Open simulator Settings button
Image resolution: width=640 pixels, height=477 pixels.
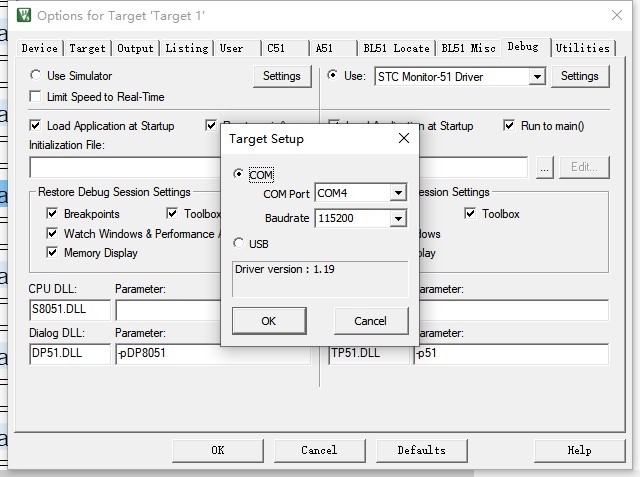(x=282, y=76)
